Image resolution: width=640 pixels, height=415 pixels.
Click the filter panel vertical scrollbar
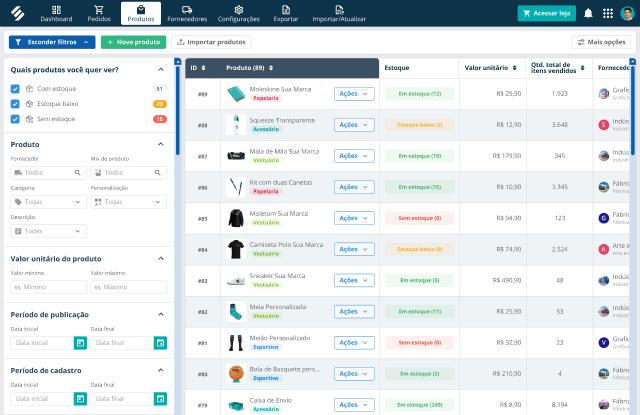point(178,111)
